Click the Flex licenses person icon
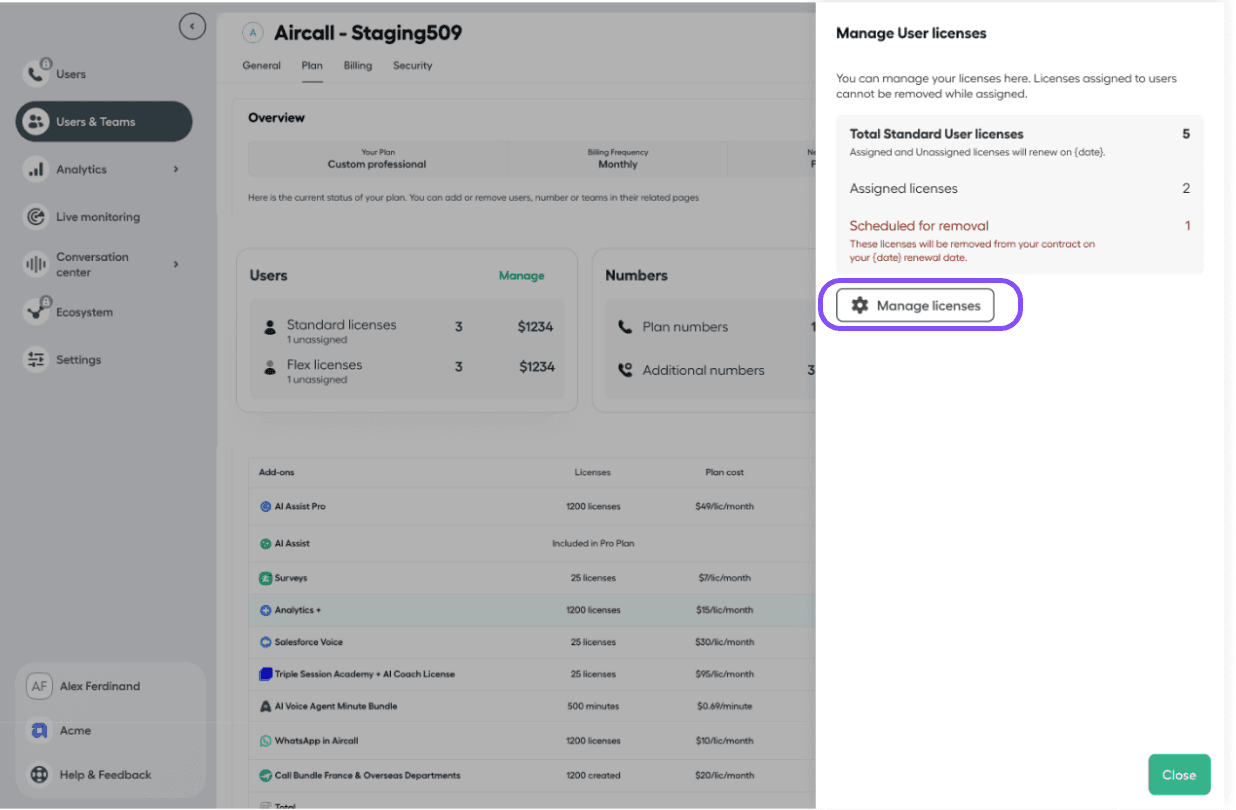Image resolution: width=1236 pixels, height=810 pixels. click(270, 368)
